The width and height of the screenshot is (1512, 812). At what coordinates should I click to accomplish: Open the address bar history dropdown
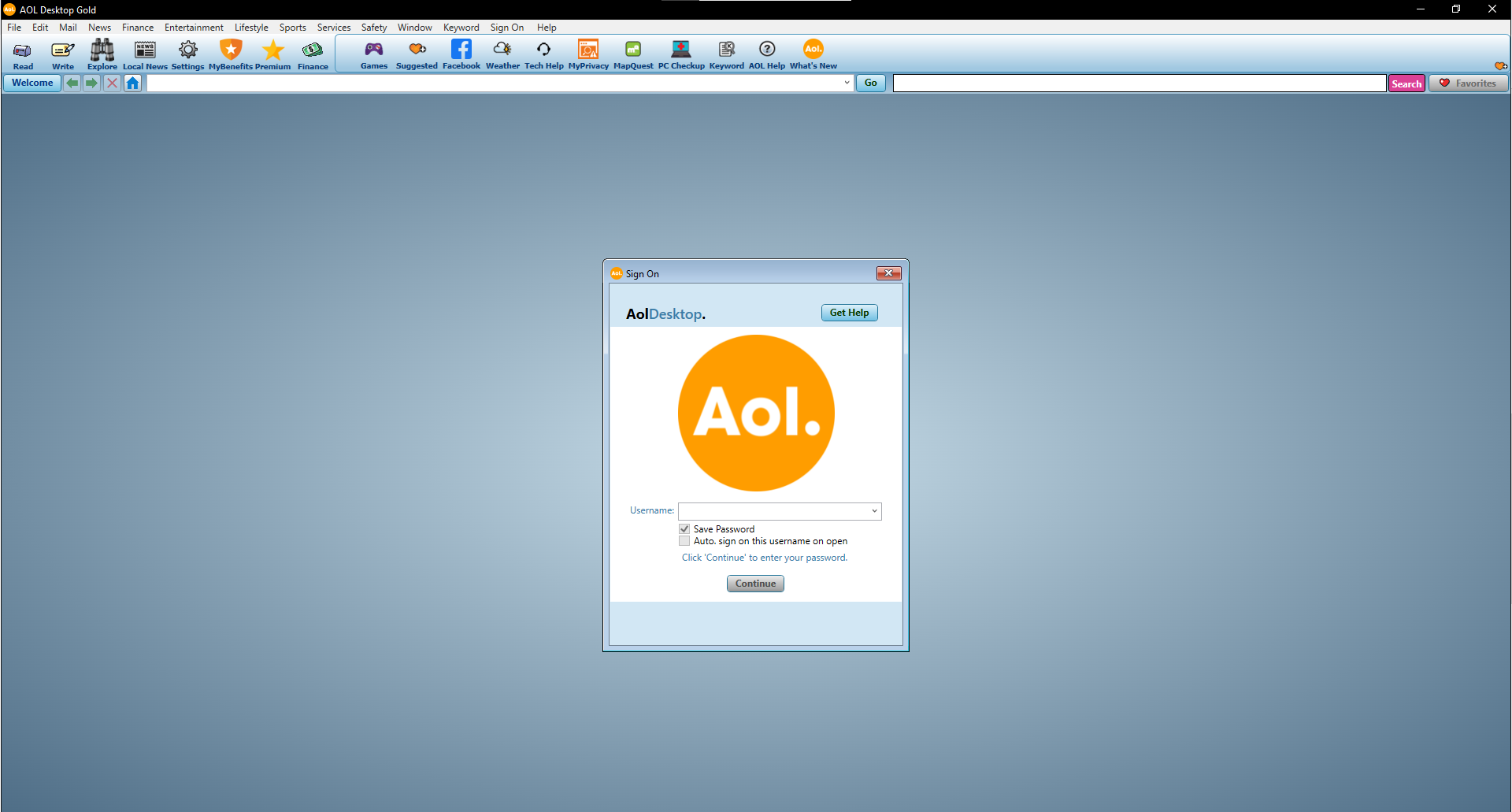click(x=847, y=83)
